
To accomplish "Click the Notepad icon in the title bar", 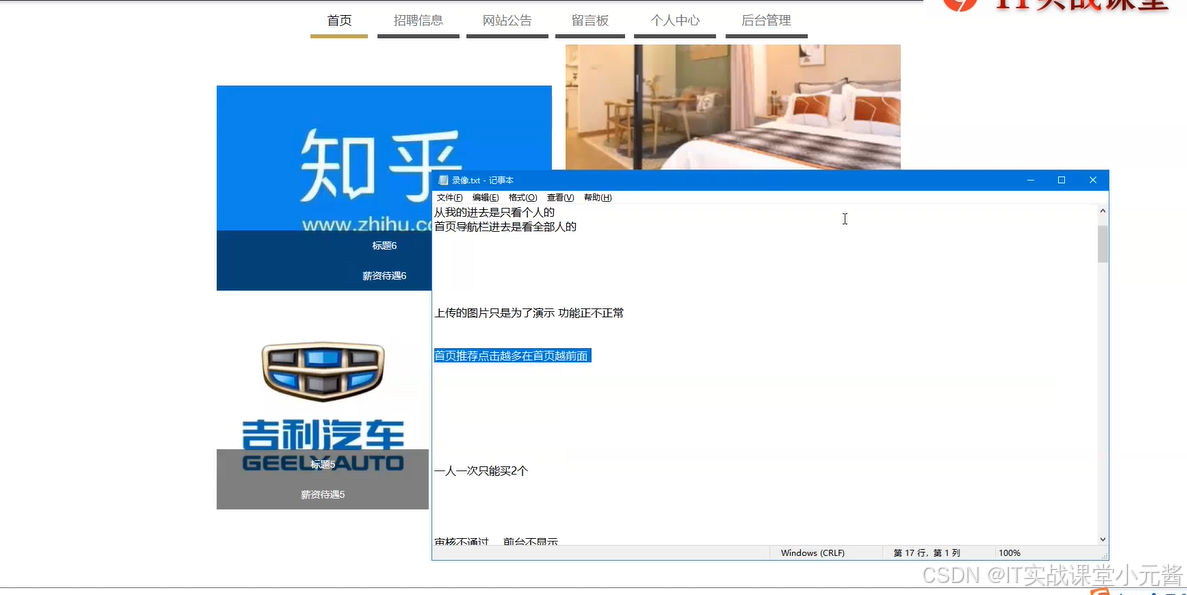I will [x=443, y=180].
